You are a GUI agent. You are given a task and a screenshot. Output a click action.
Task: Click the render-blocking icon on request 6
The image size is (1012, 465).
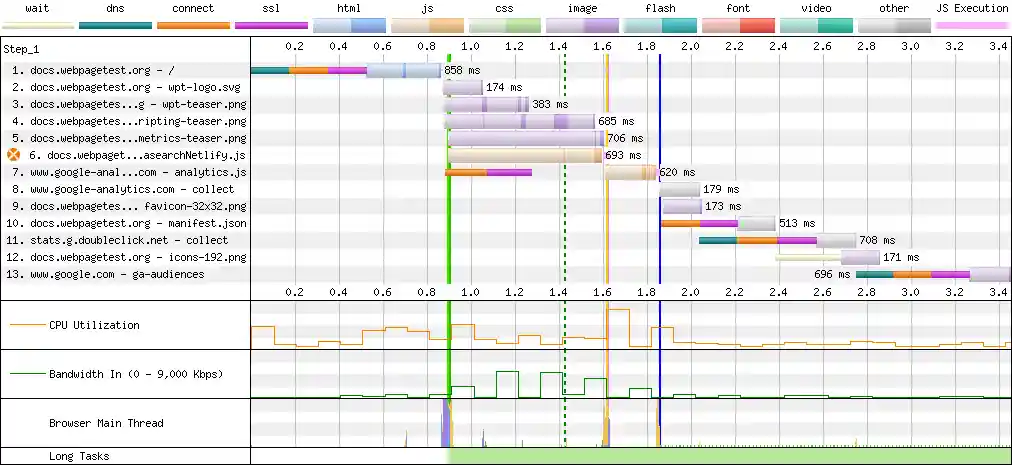click(x=13, y=155)
